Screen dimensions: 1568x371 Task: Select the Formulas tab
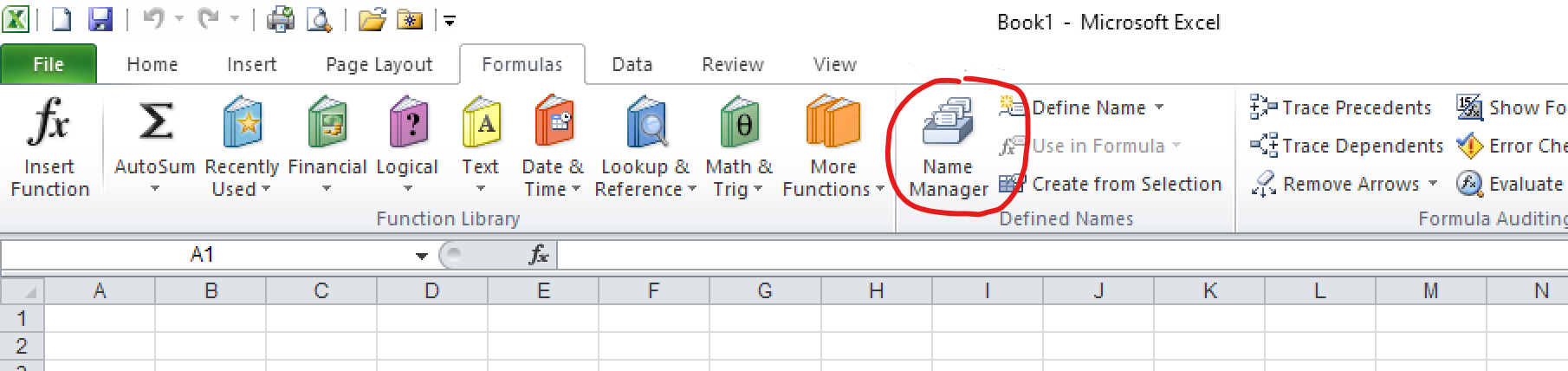[522, 65]
